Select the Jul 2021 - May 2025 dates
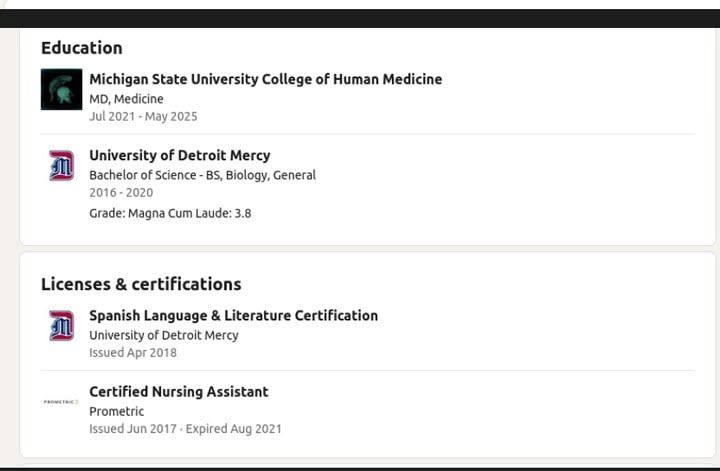720x471 pixels. coord(143,116)
